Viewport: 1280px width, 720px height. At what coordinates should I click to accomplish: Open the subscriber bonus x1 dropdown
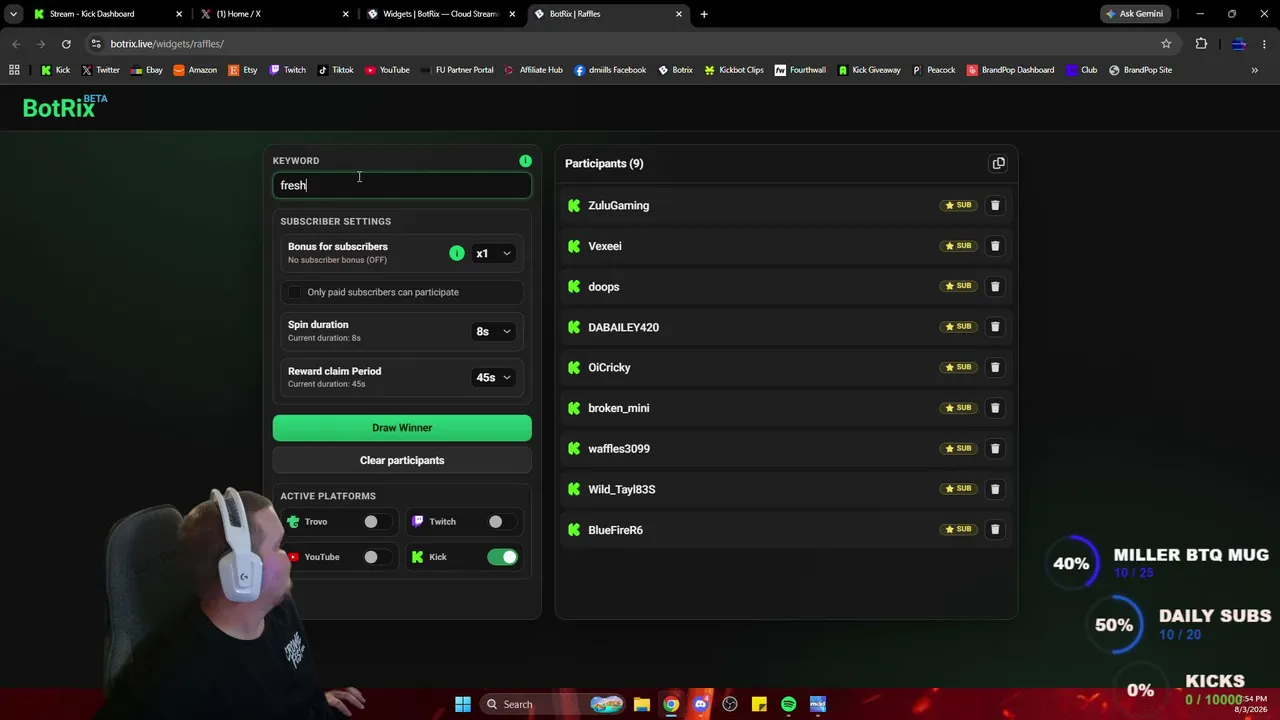493,254
